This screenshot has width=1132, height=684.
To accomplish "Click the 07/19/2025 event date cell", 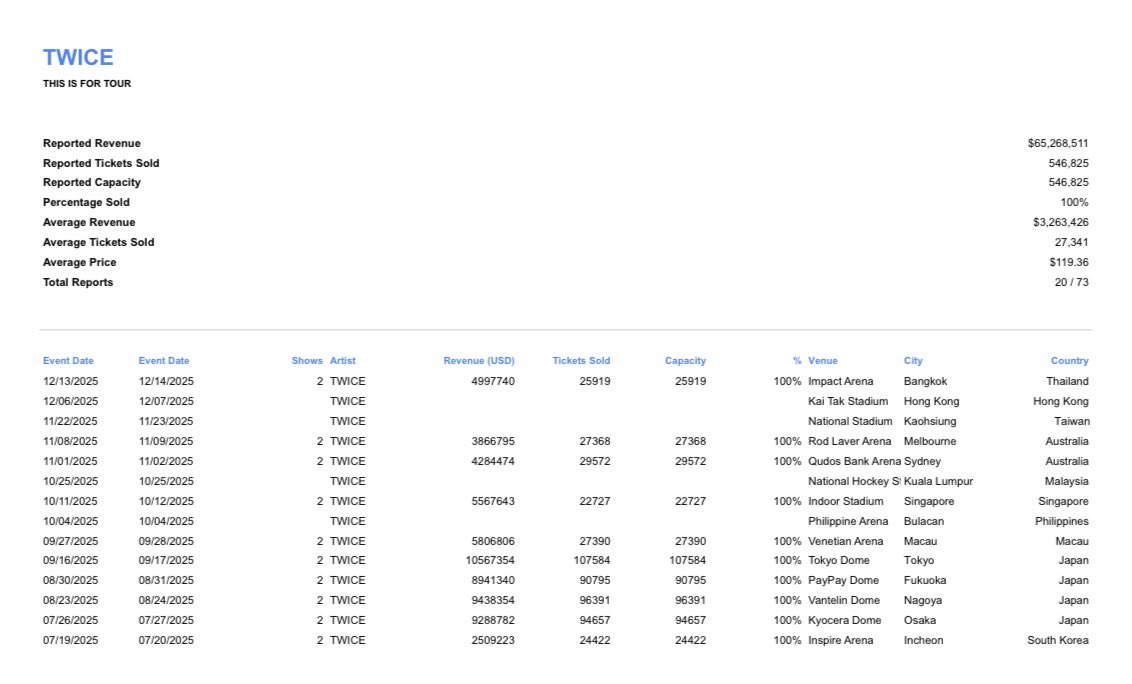I will (x=70, y=641).
